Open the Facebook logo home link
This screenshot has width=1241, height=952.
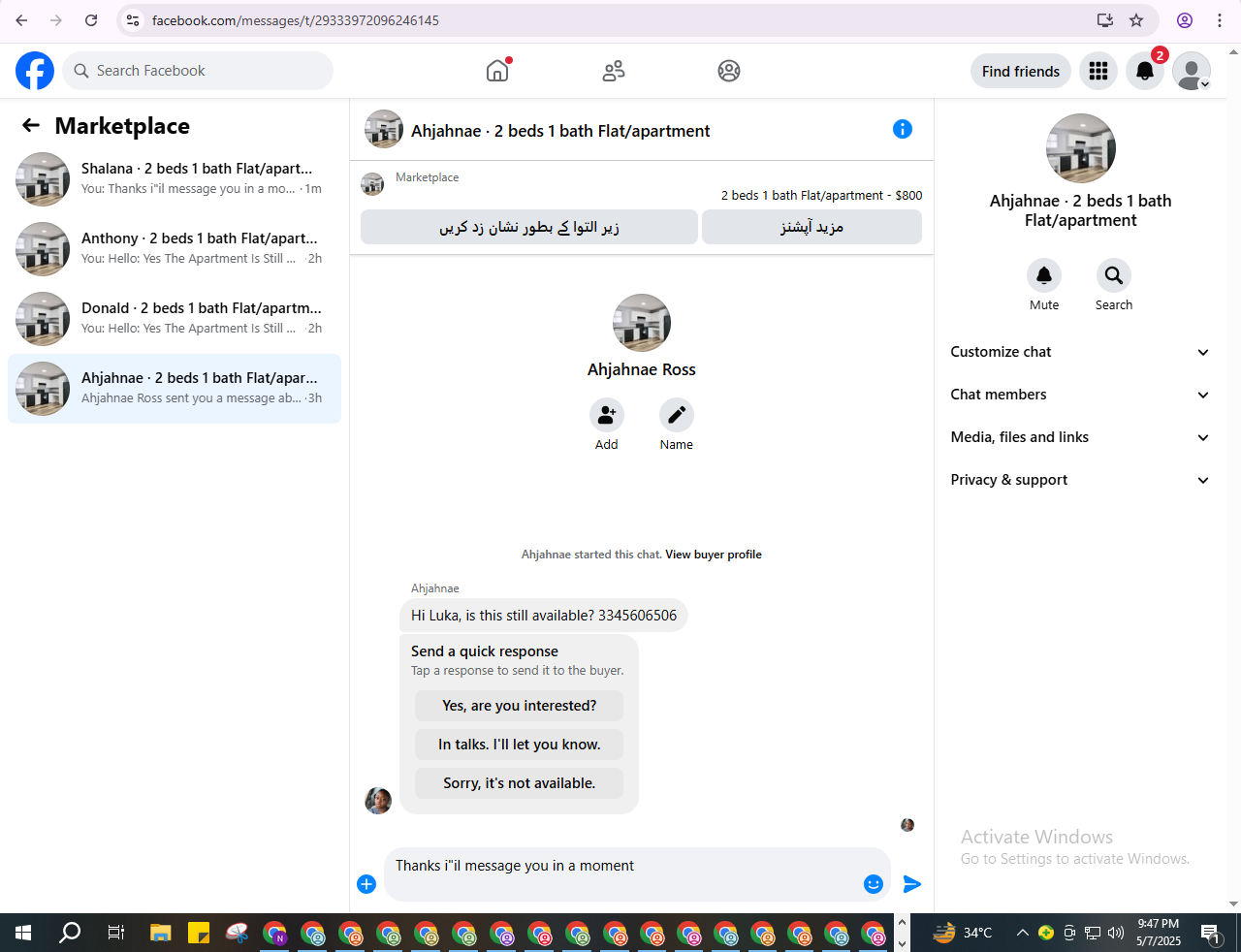click(35, 71)
